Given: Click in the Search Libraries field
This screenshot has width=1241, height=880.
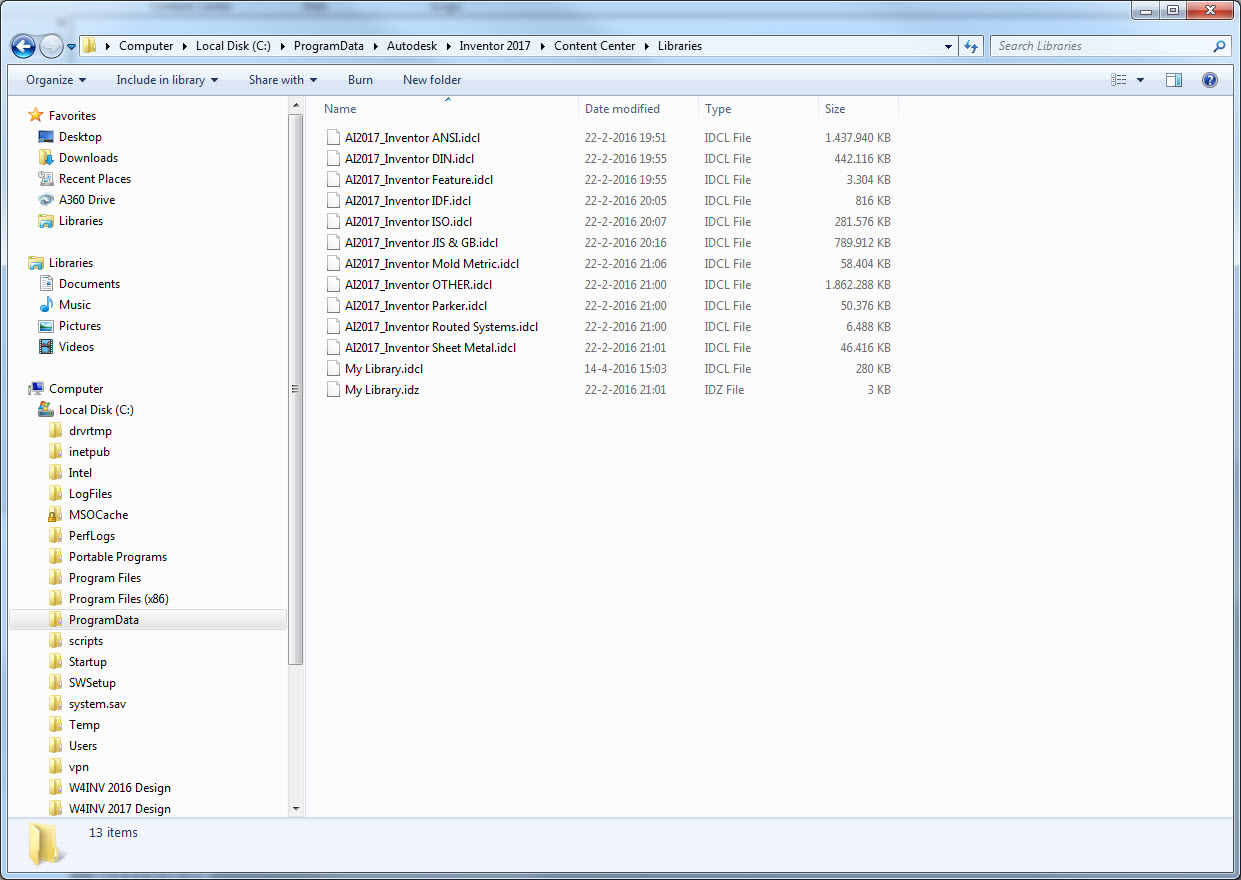Looking at the screenshot, I should (x=1100, y=46).
